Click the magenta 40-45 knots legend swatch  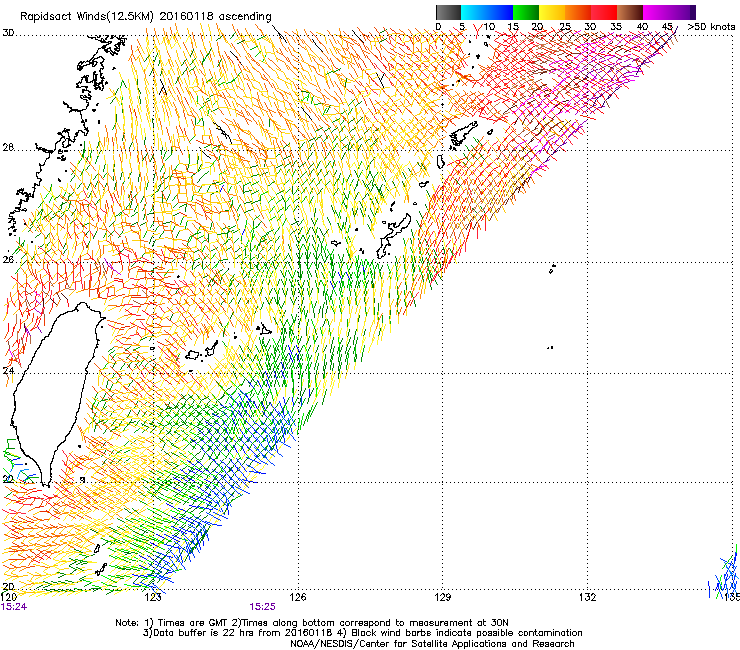coord(656,12)
